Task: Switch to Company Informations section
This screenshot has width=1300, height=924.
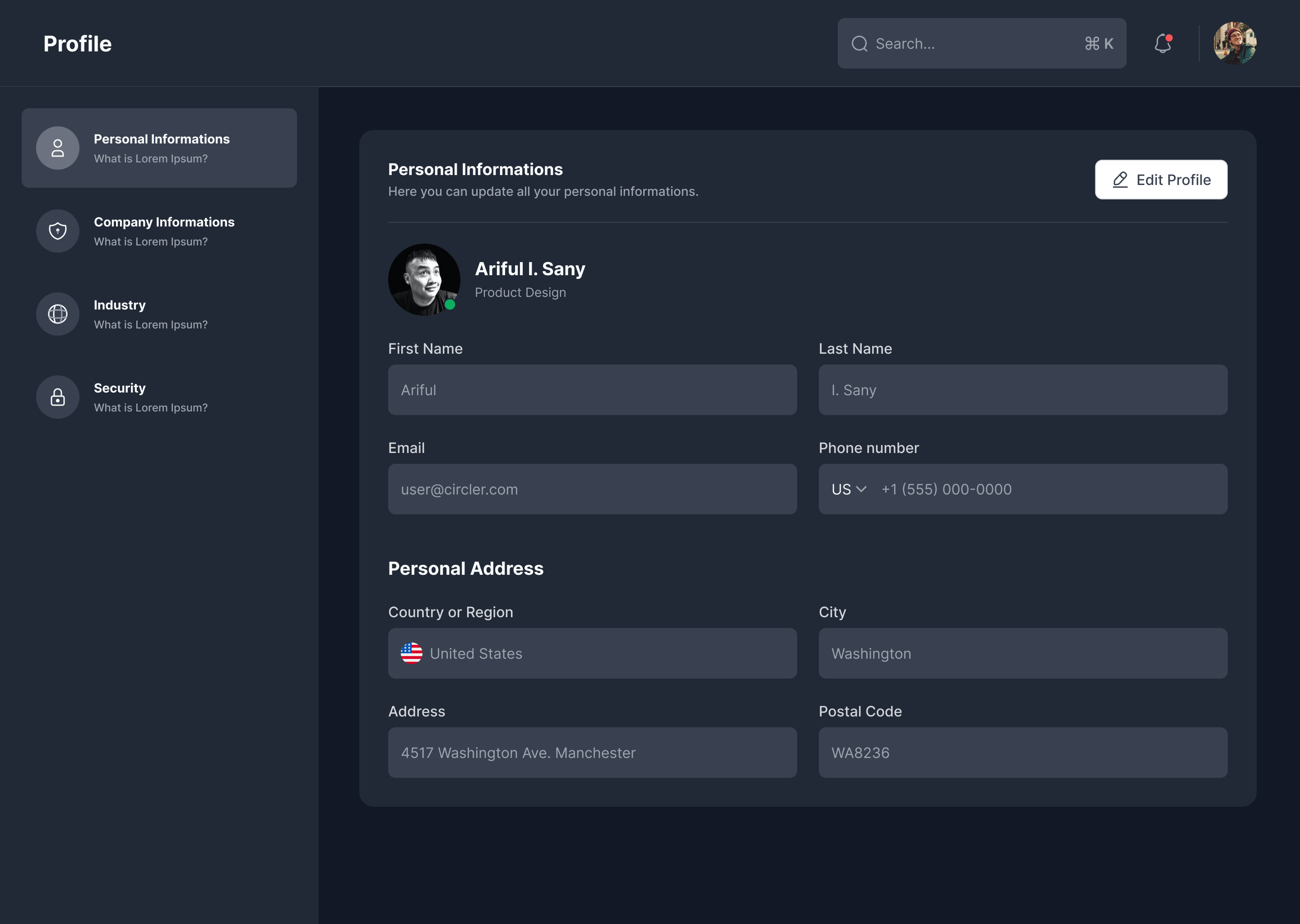Action: [x=164, y=231]
